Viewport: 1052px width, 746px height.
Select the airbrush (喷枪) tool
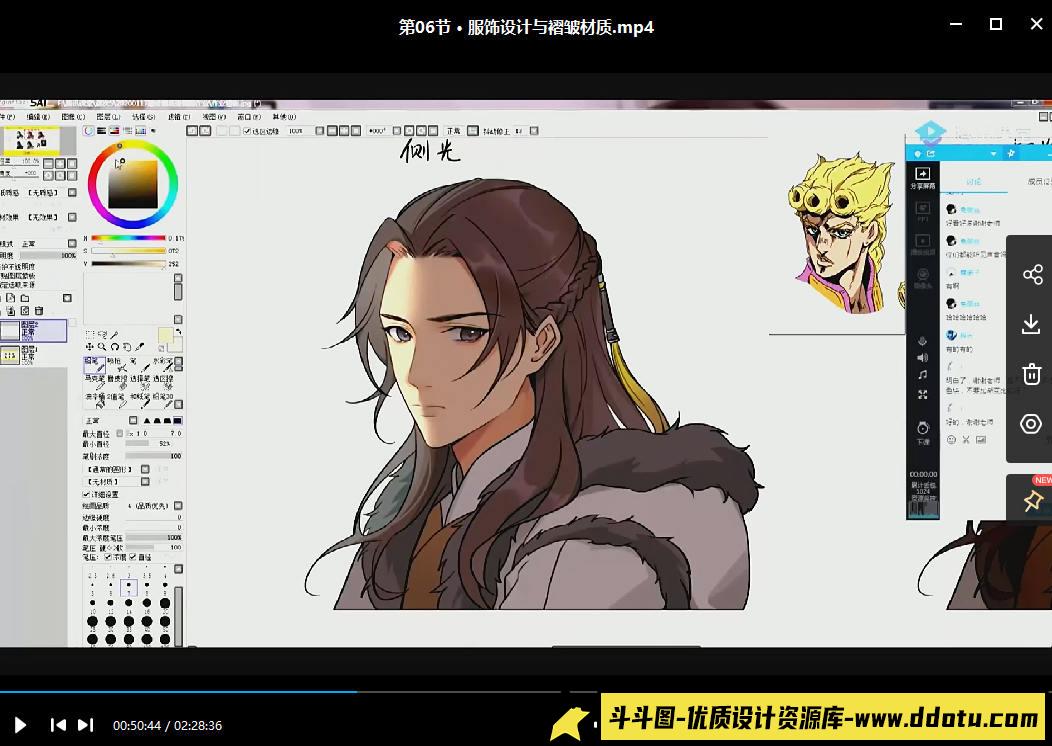pos(117,364)
